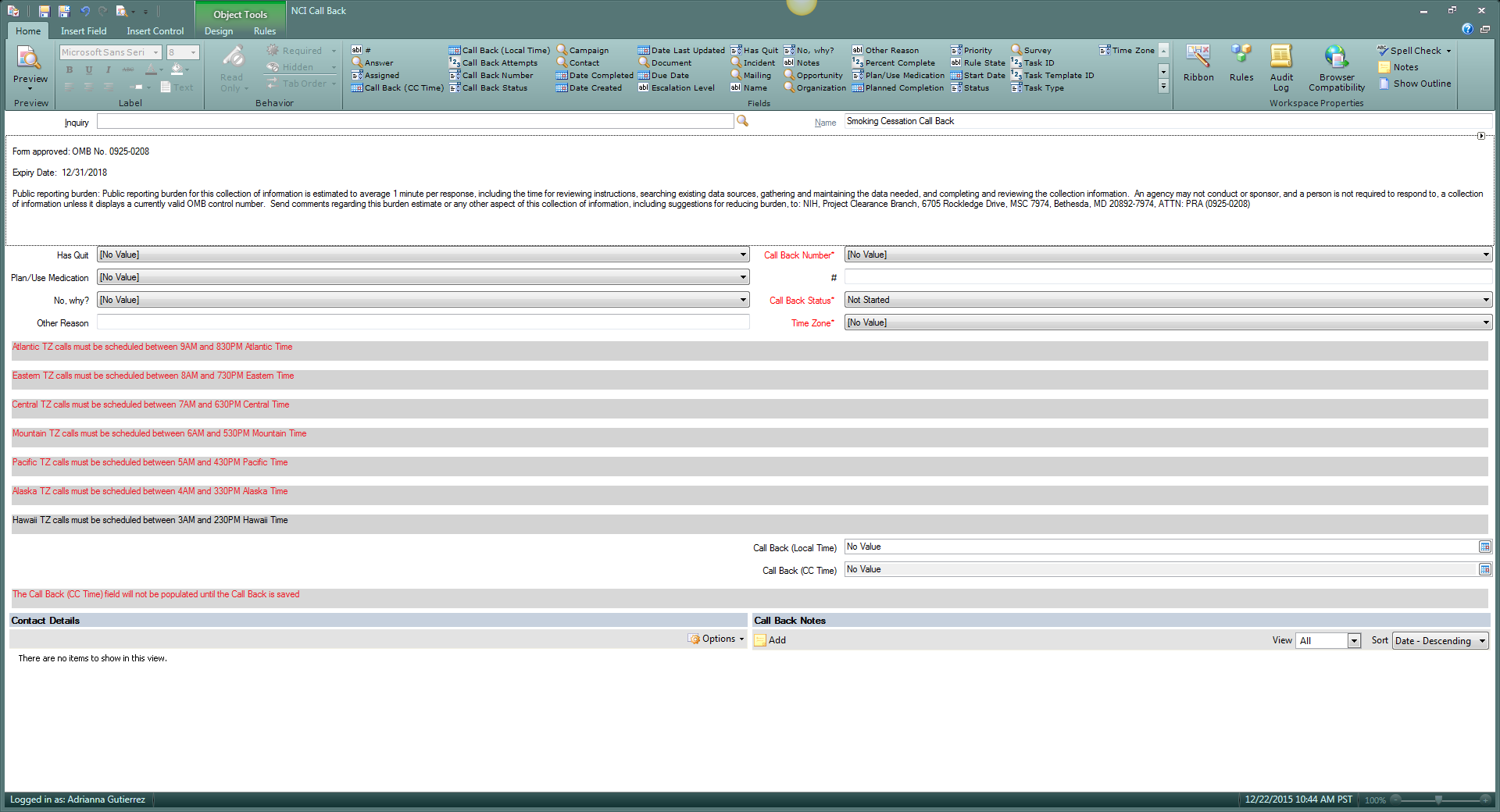Click the Inquiry lookup magnifier icon
The height and width of the screenshot is (812, 1500).
coord(742,121)
